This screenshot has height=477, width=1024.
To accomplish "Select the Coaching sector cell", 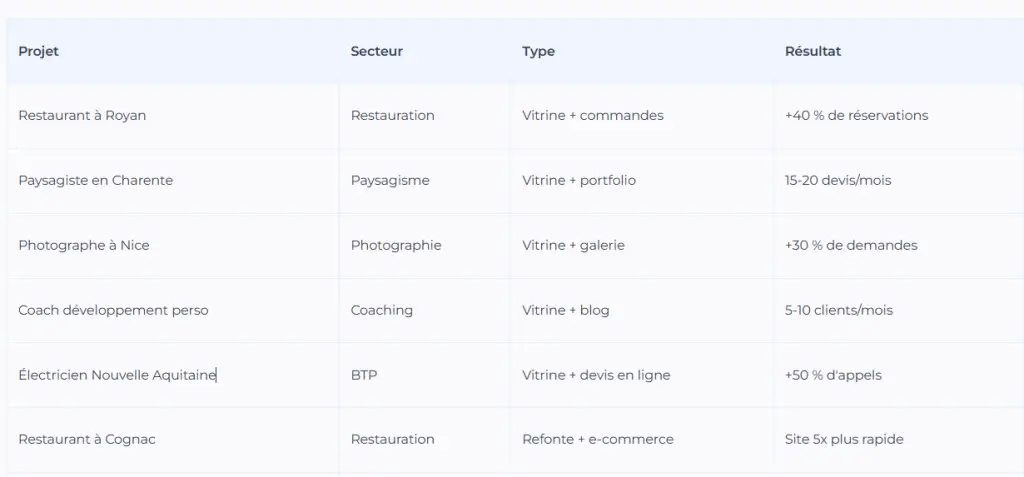I will (381, 310).
